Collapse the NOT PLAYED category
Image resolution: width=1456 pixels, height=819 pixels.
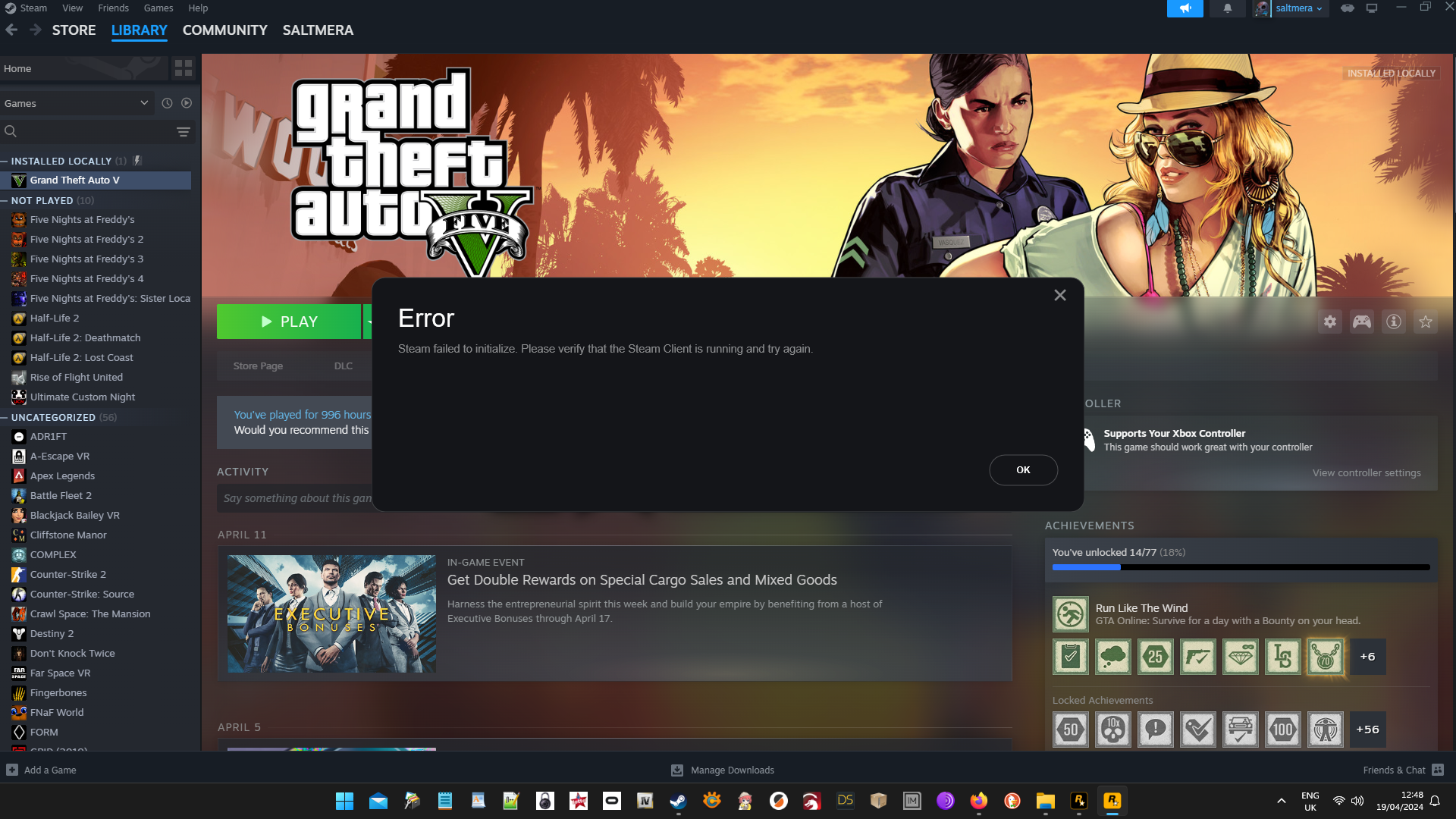(x=5, y=201)
